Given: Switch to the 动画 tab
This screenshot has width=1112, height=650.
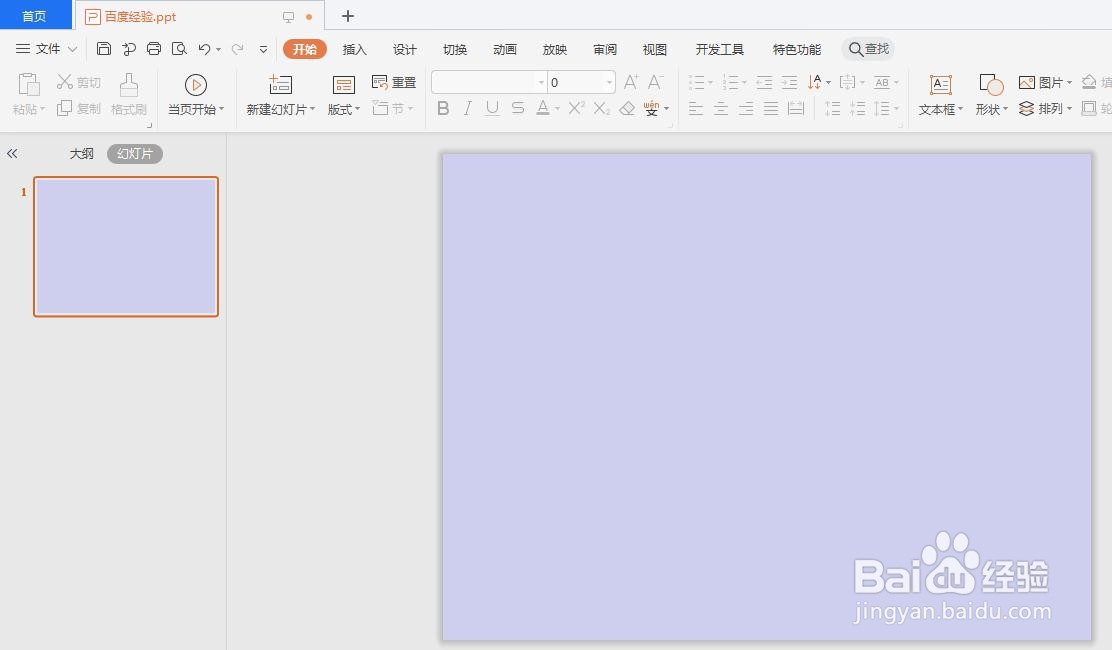Looking at the screenshot, I should 504,49.
